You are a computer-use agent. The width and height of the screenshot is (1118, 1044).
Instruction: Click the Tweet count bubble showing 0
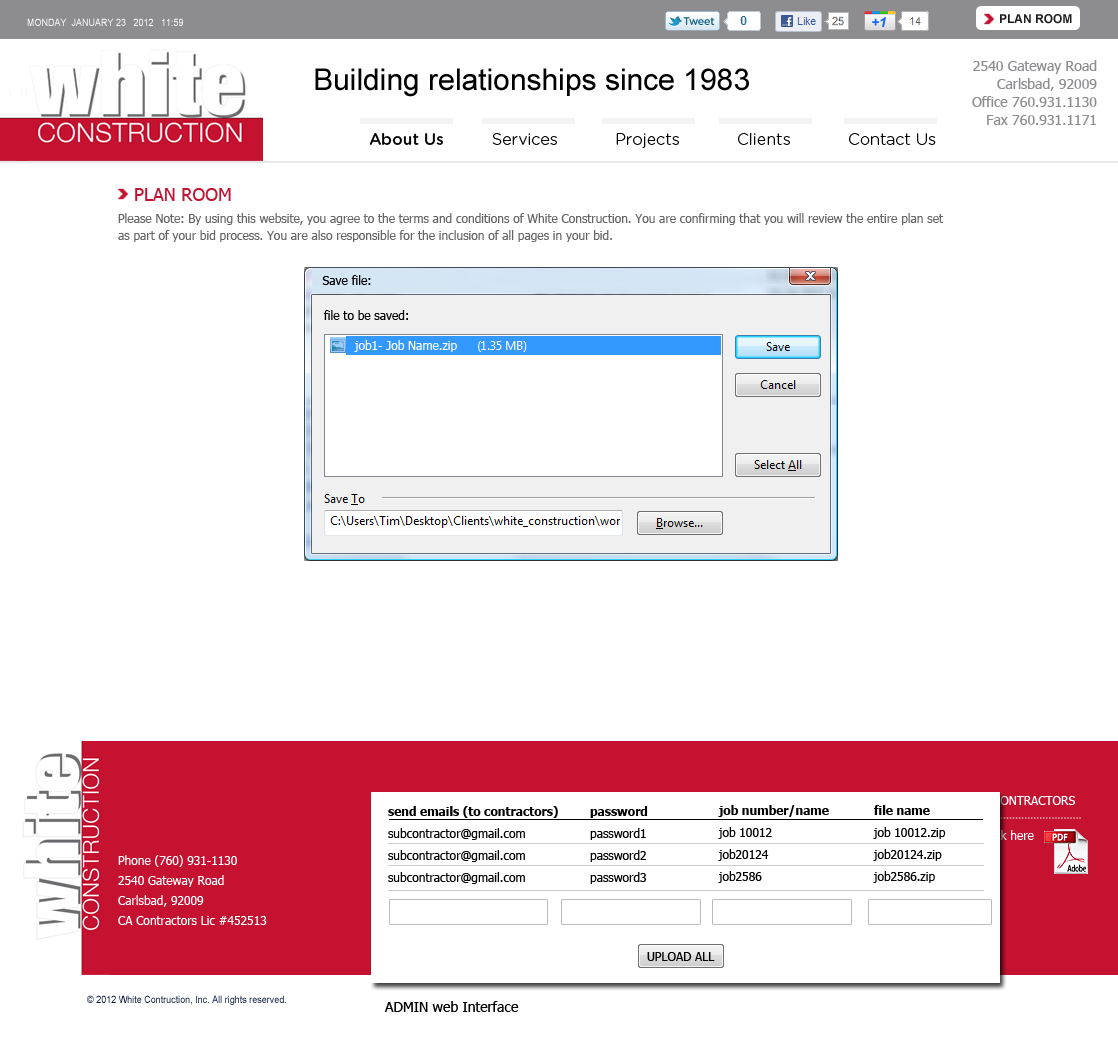coord(743,21)
